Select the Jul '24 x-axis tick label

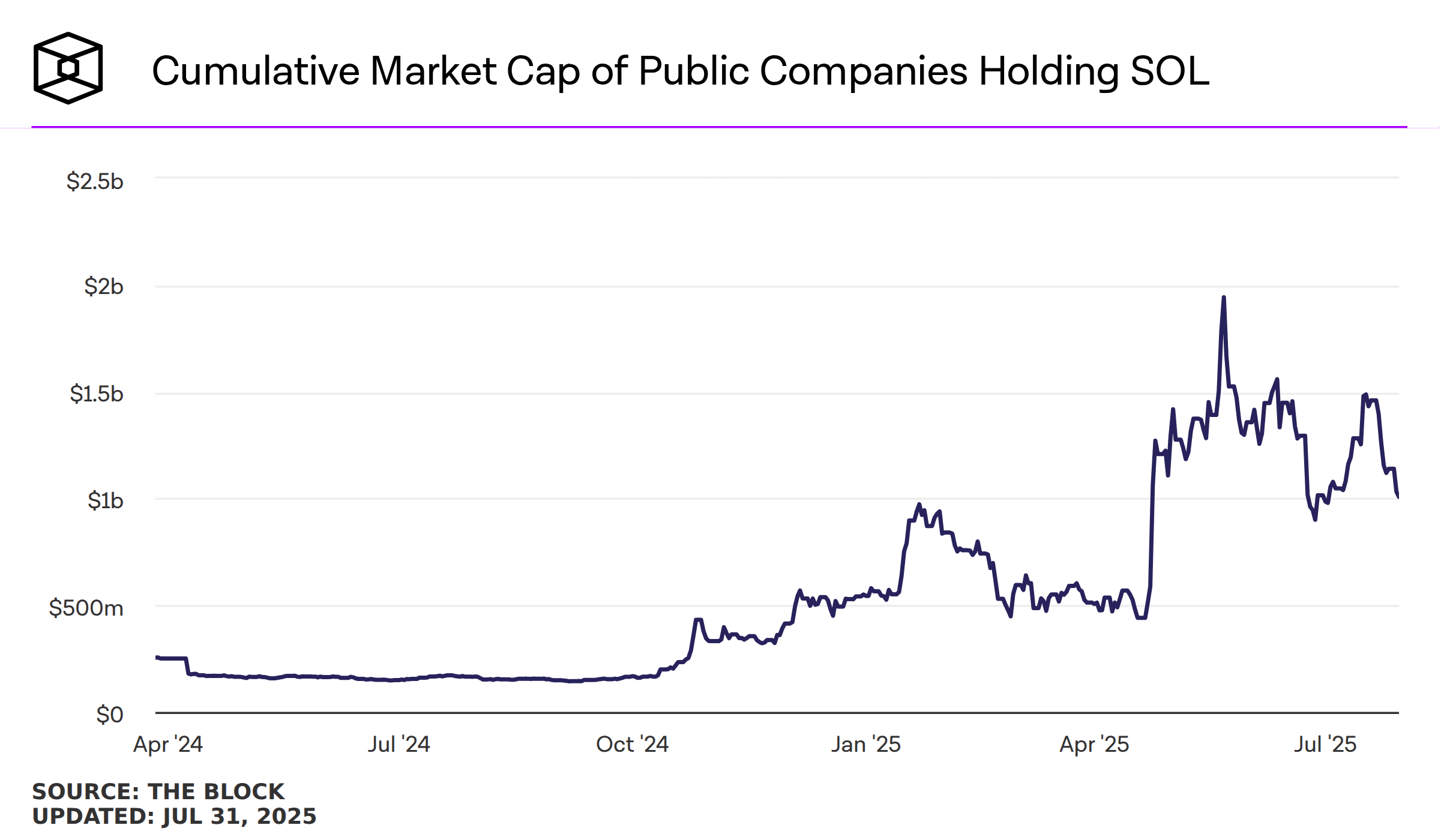pos(399,745)
